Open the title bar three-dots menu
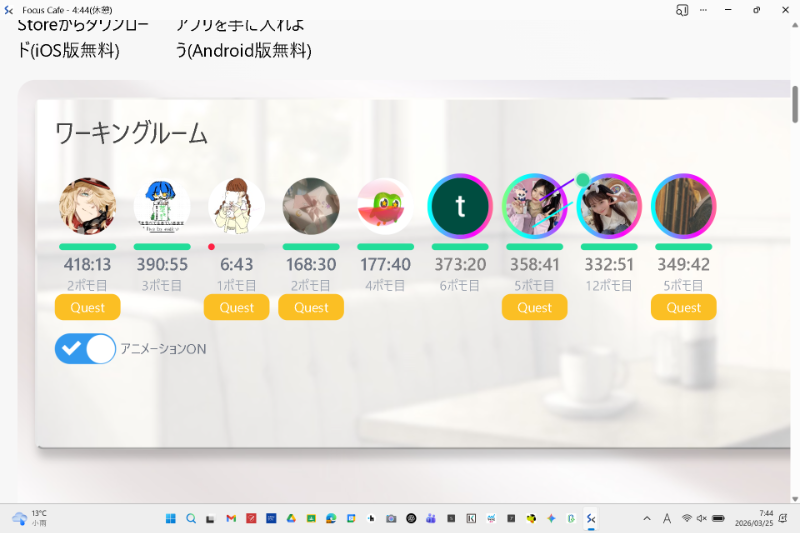Screen dimensions: 800x533 (x=704, y=10)
